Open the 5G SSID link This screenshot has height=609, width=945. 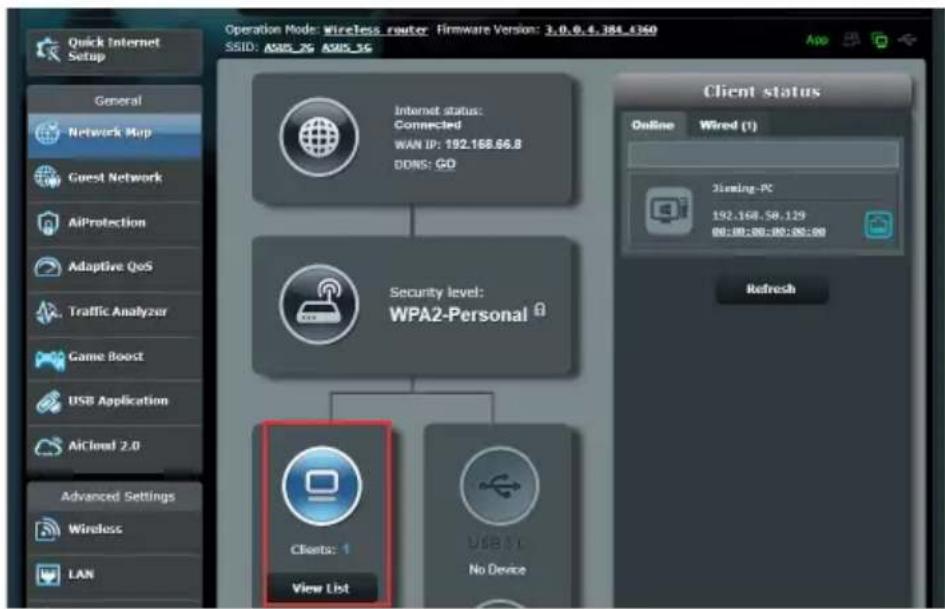click(x=347, y=47)
